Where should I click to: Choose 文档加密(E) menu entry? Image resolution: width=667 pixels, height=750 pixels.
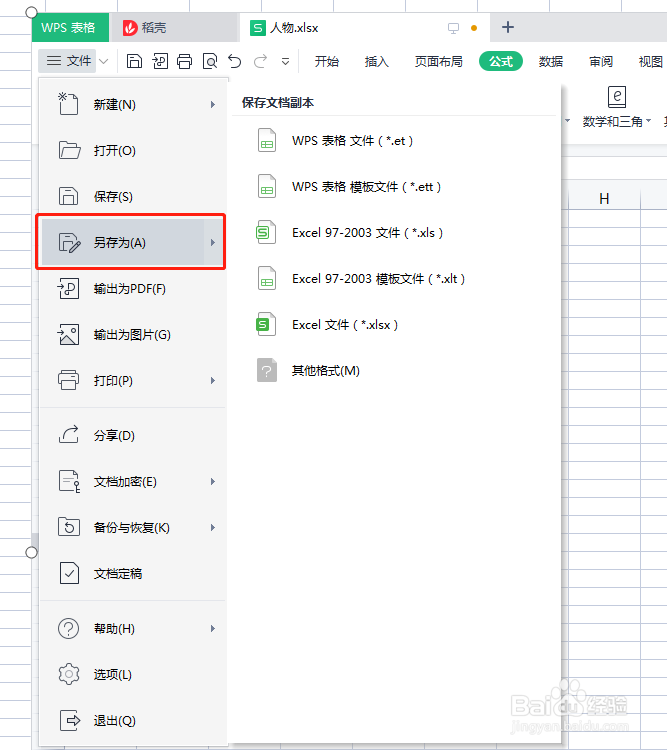pos(131,481)
